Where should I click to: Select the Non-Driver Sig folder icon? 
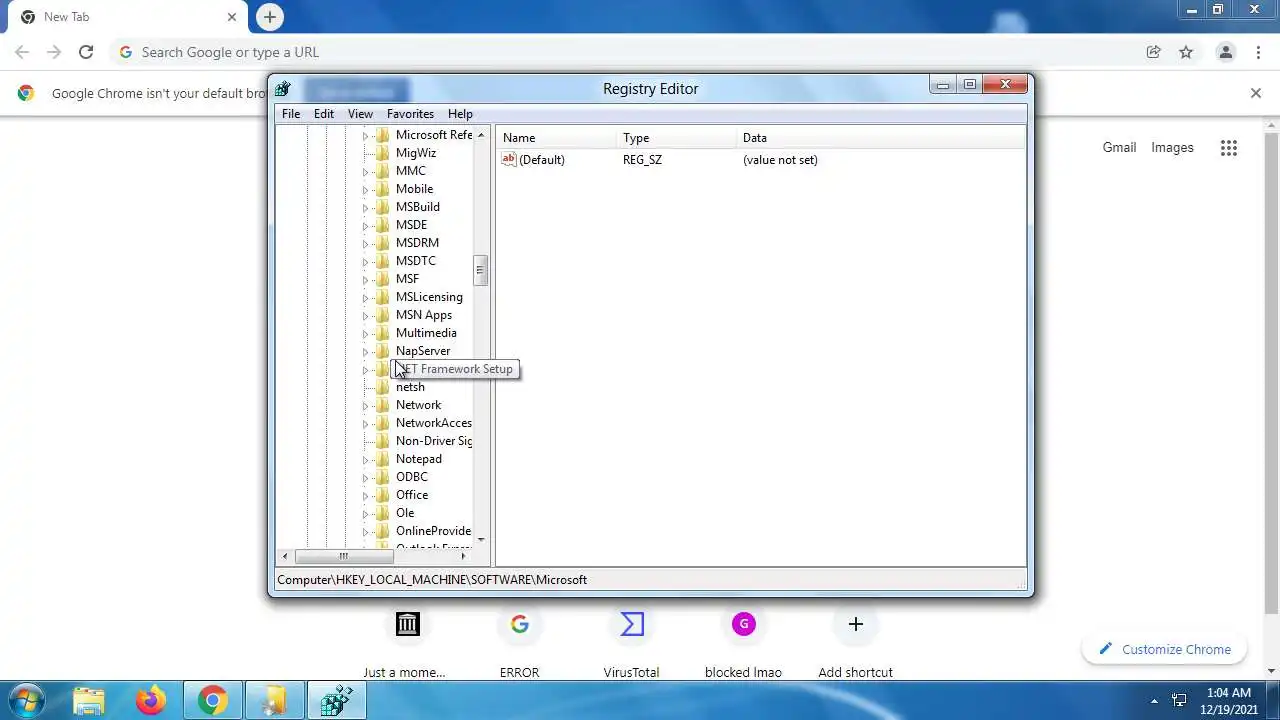pyautogui.click(x=382, y=441)
